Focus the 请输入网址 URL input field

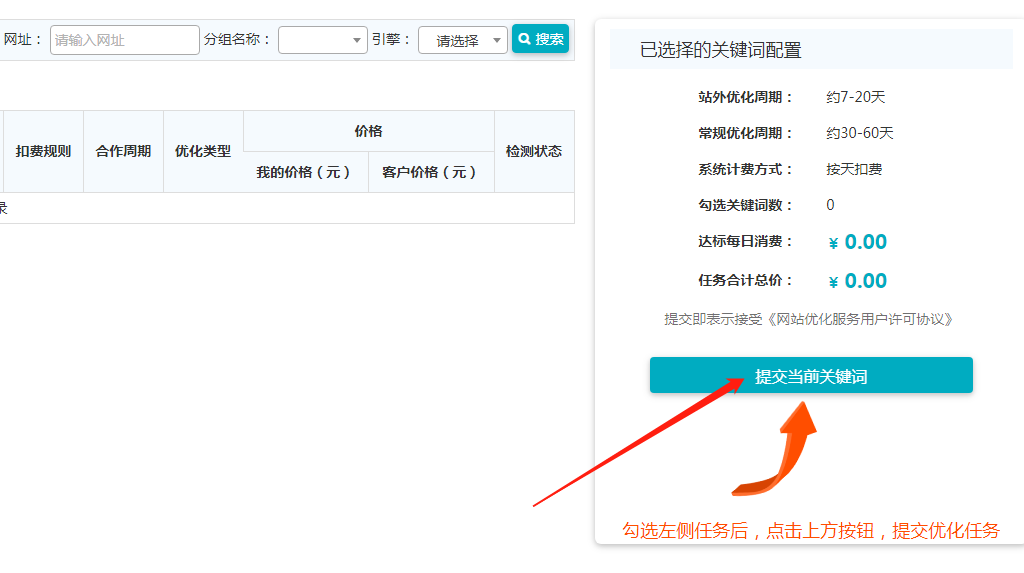(124, 40)
